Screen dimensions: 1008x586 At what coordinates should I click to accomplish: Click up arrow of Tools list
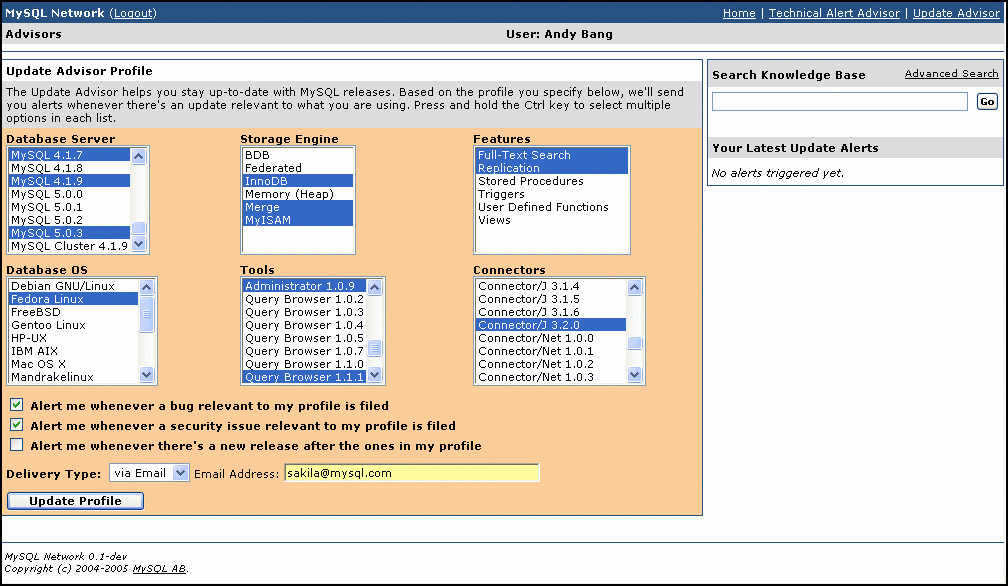pyautogui.click(x=375, y=287)
